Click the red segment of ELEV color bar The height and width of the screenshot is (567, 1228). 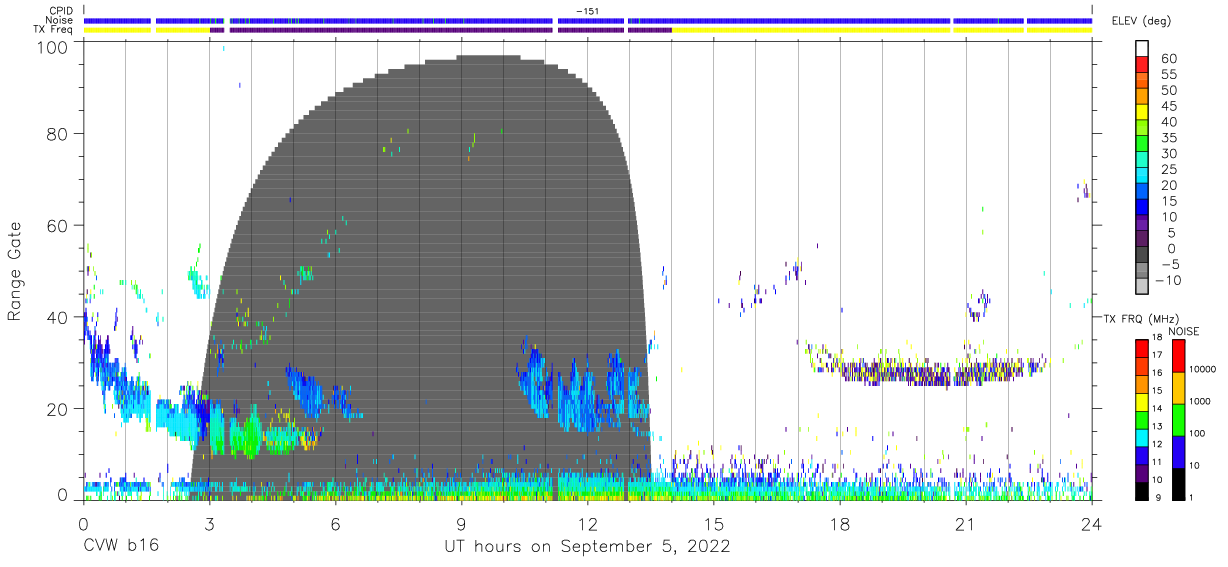pos(1142,65)
